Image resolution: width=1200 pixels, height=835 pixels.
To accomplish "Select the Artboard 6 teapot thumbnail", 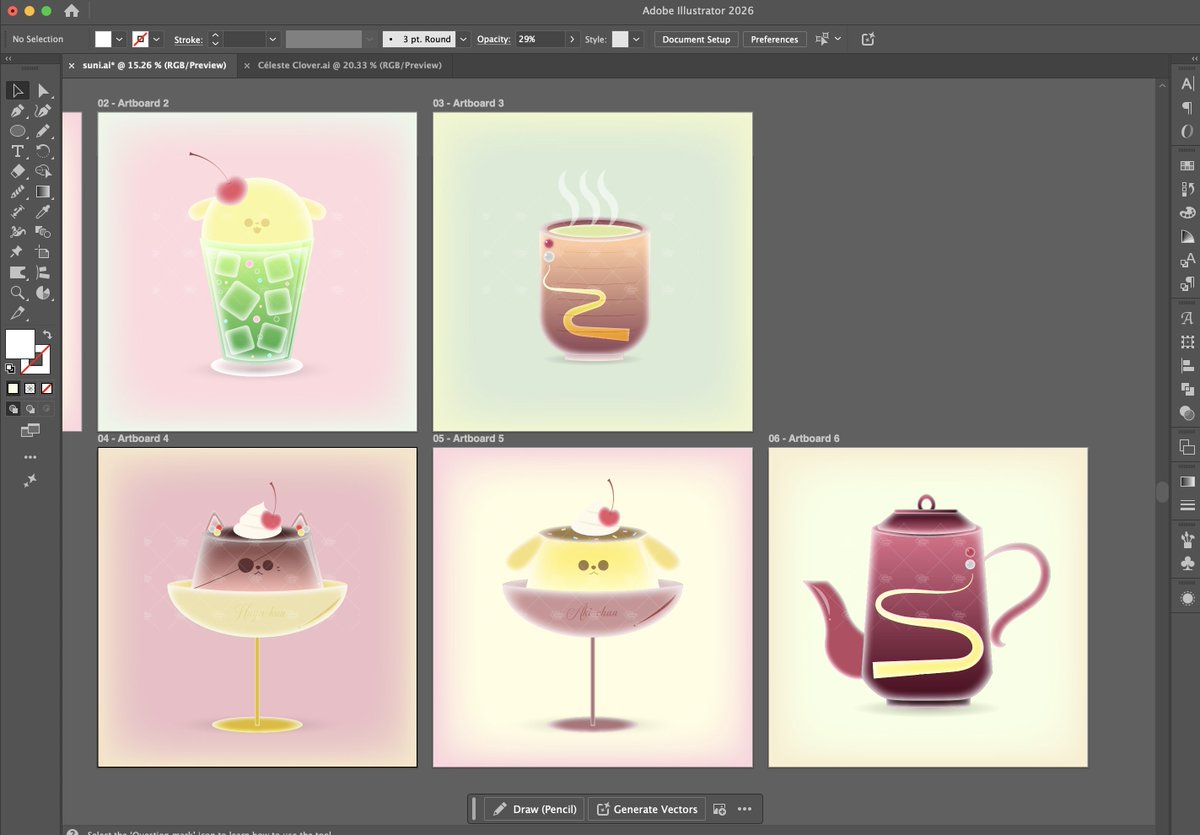I will [927, 606].
